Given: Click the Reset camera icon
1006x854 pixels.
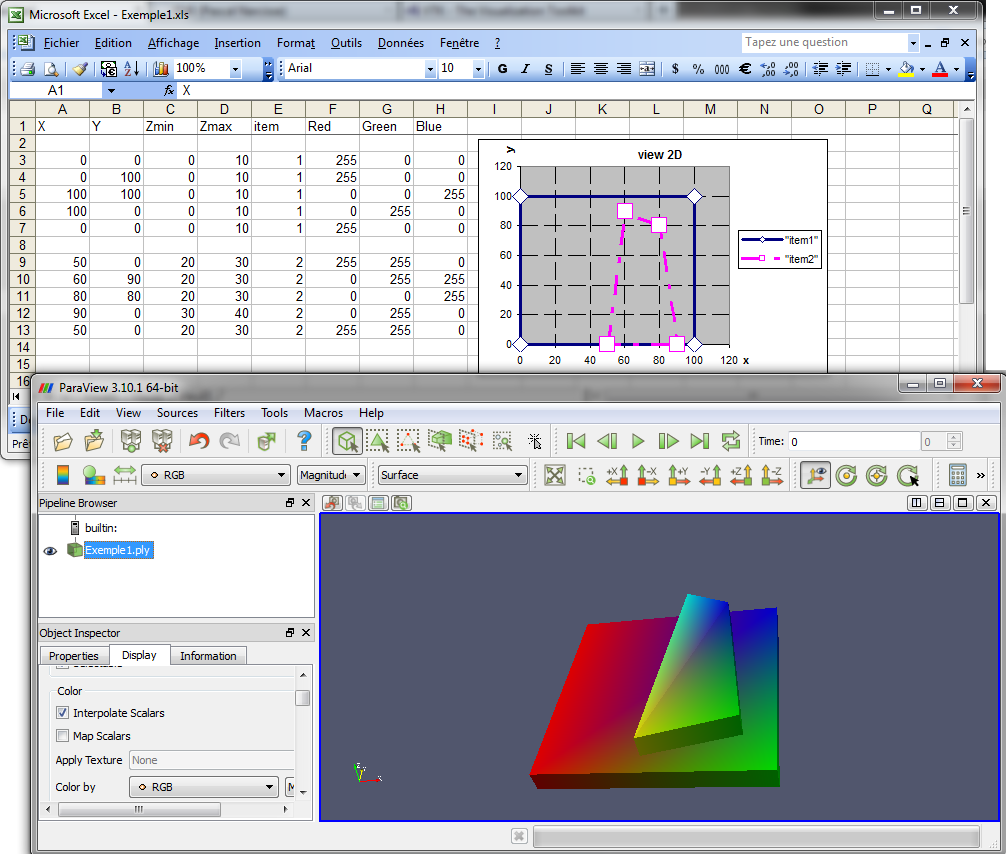Looking at the screenshot, I should click(555, 476).
